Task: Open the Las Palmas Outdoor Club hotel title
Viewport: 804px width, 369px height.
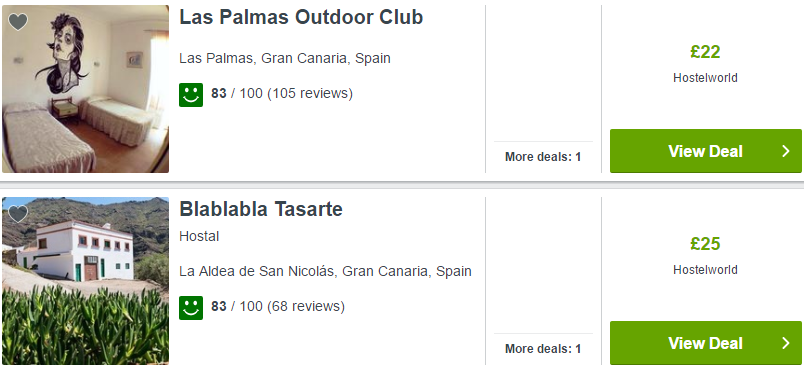Action: 301,17
